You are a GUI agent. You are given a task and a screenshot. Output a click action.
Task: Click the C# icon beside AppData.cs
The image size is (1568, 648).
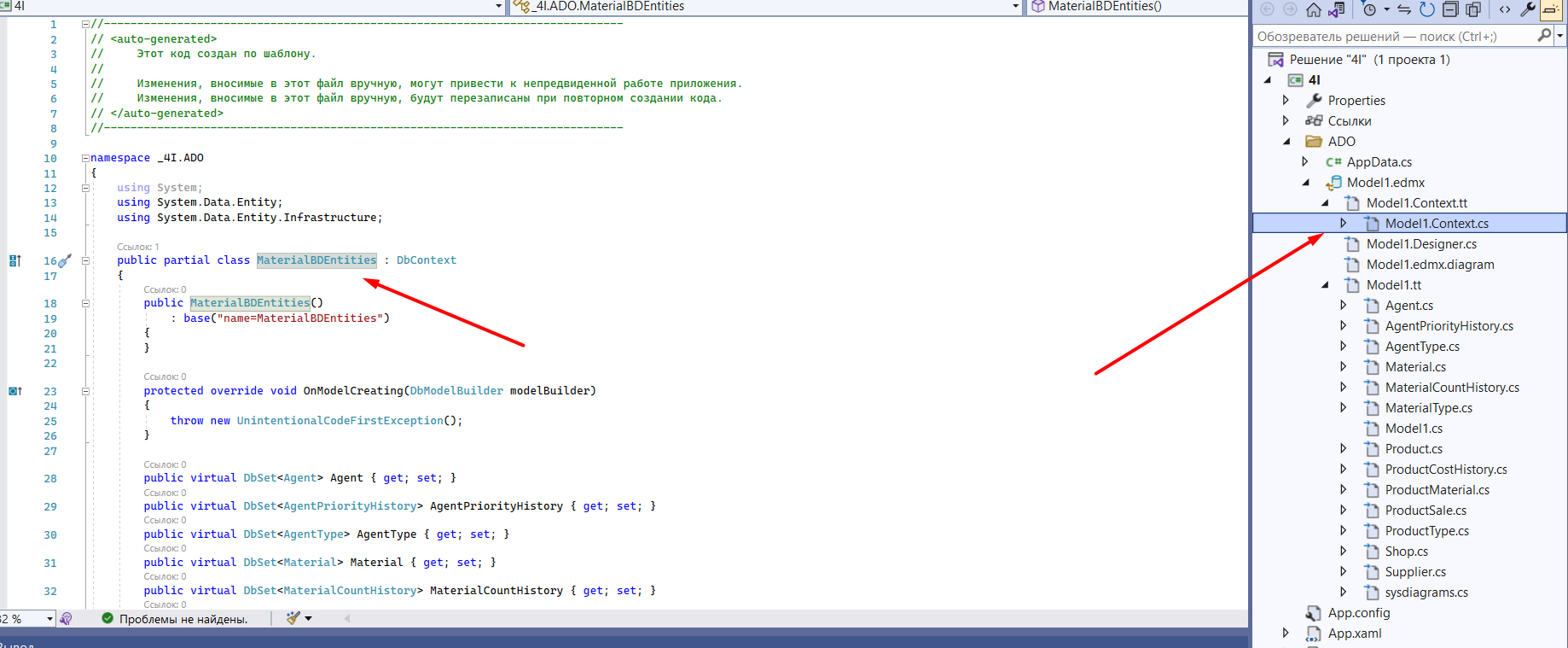pyautogui.click(x=1333, y=162)
